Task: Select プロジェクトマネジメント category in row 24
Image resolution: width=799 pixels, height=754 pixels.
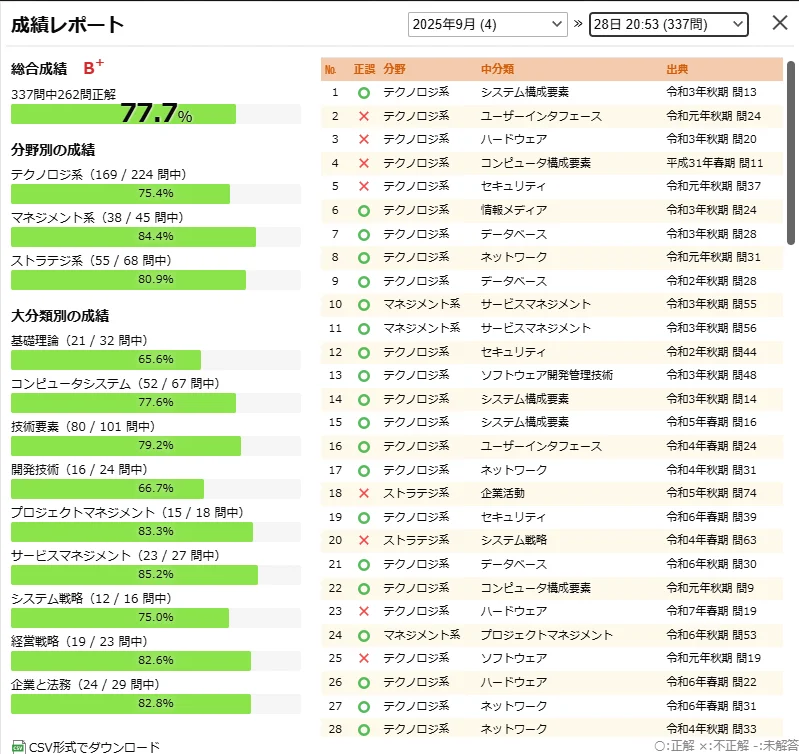Action: click(547, 635)
